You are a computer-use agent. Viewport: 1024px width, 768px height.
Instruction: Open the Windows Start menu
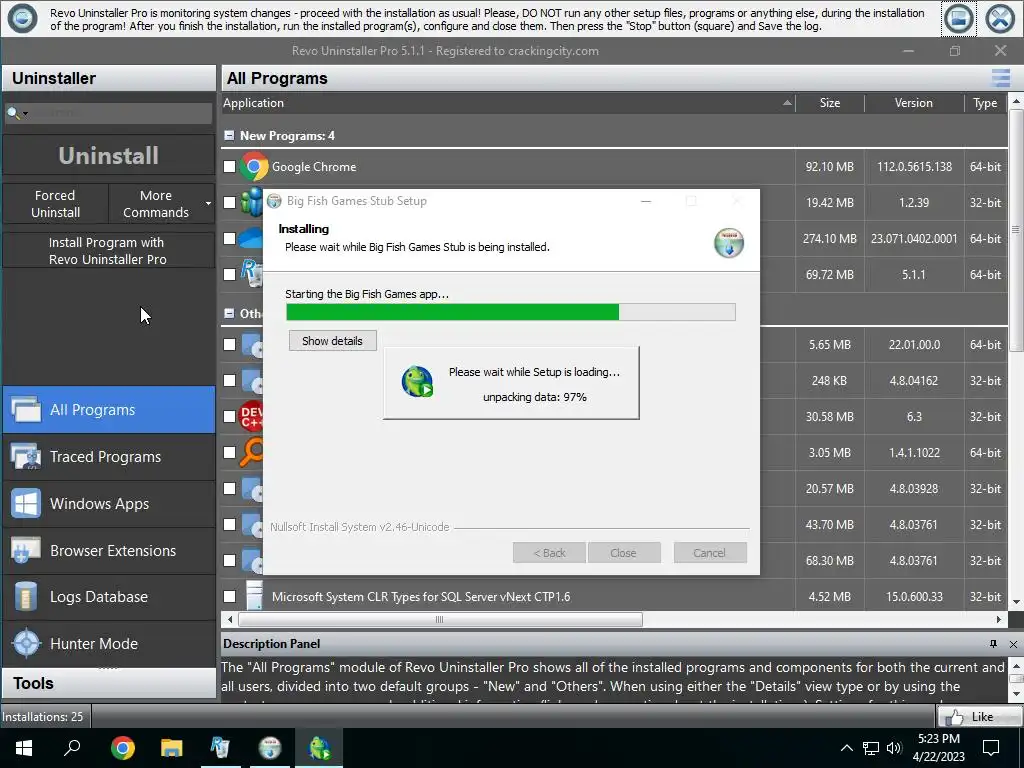(24, 748)
